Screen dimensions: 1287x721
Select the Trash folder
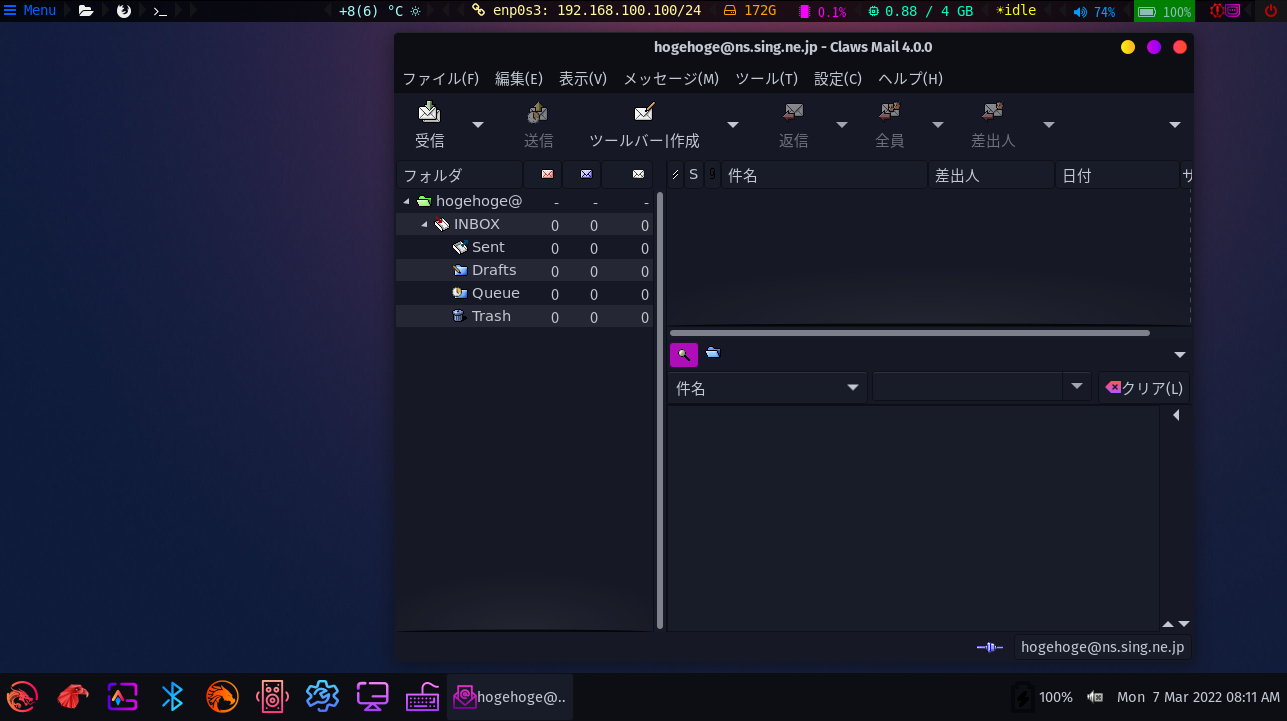tap(491, 316)
